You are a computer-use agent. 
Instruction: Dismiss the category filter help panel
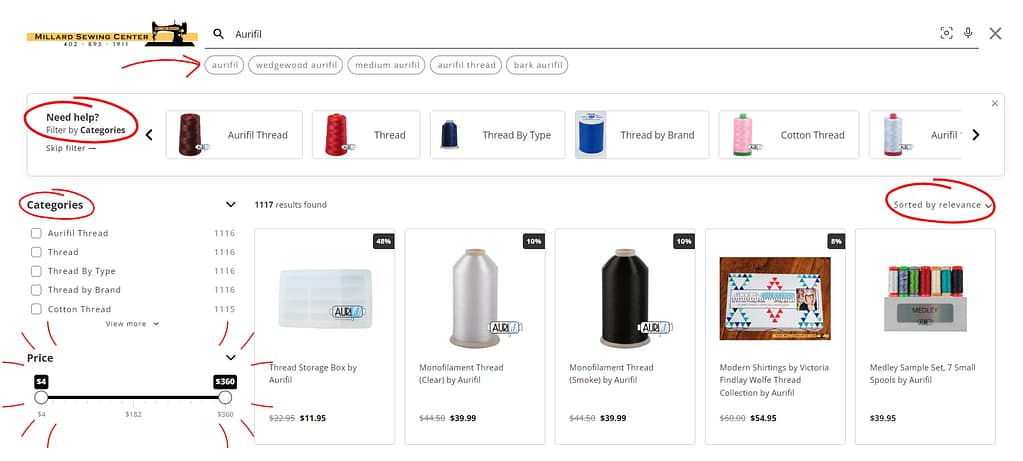pos(994,103)
